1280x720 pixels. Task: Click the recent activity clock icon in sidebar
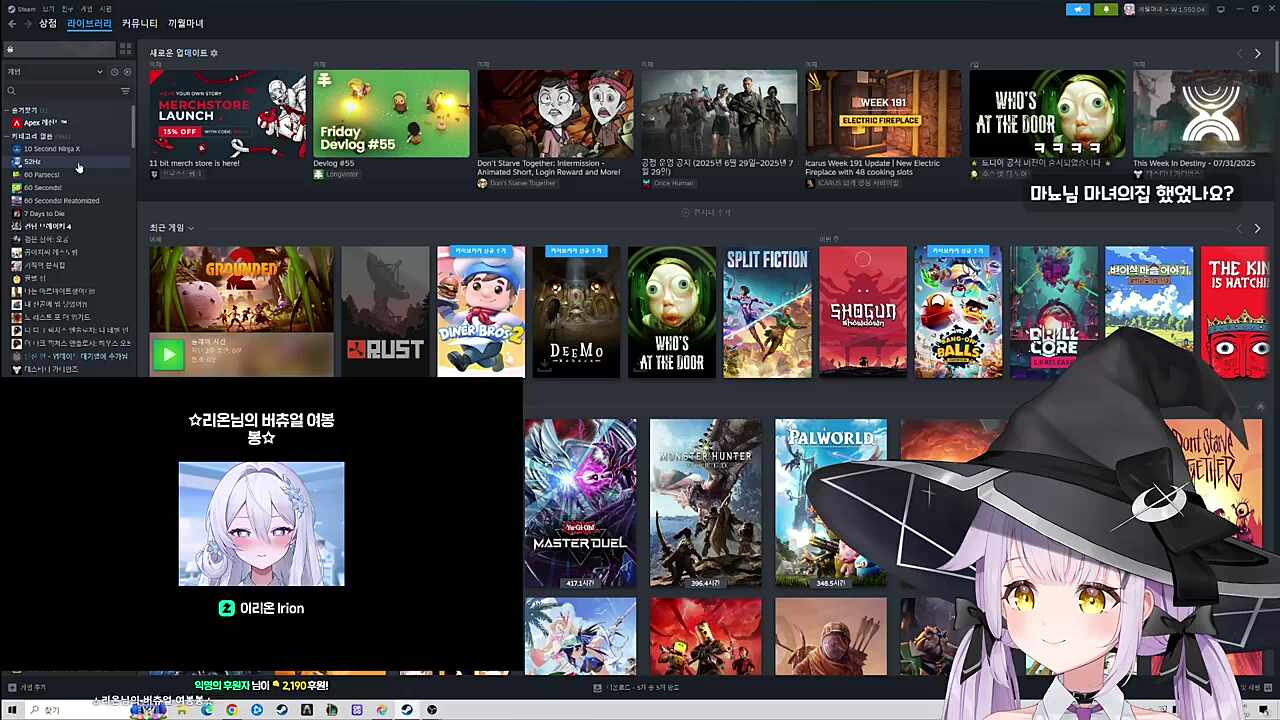tap(114, 72)
